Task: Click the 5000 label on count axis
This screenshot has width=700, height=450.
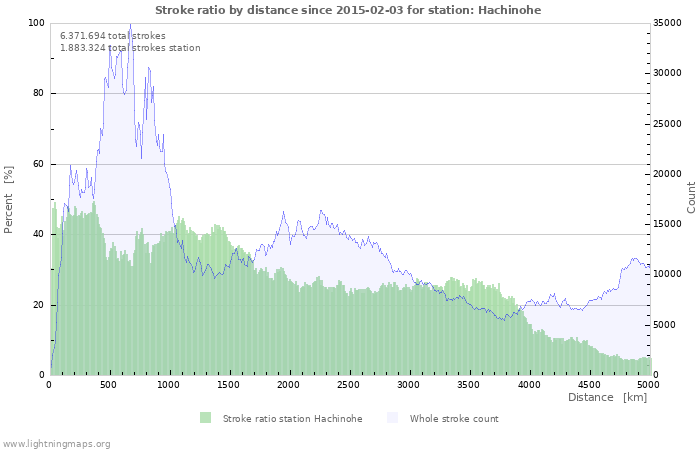Action: (x=665, y=325)
